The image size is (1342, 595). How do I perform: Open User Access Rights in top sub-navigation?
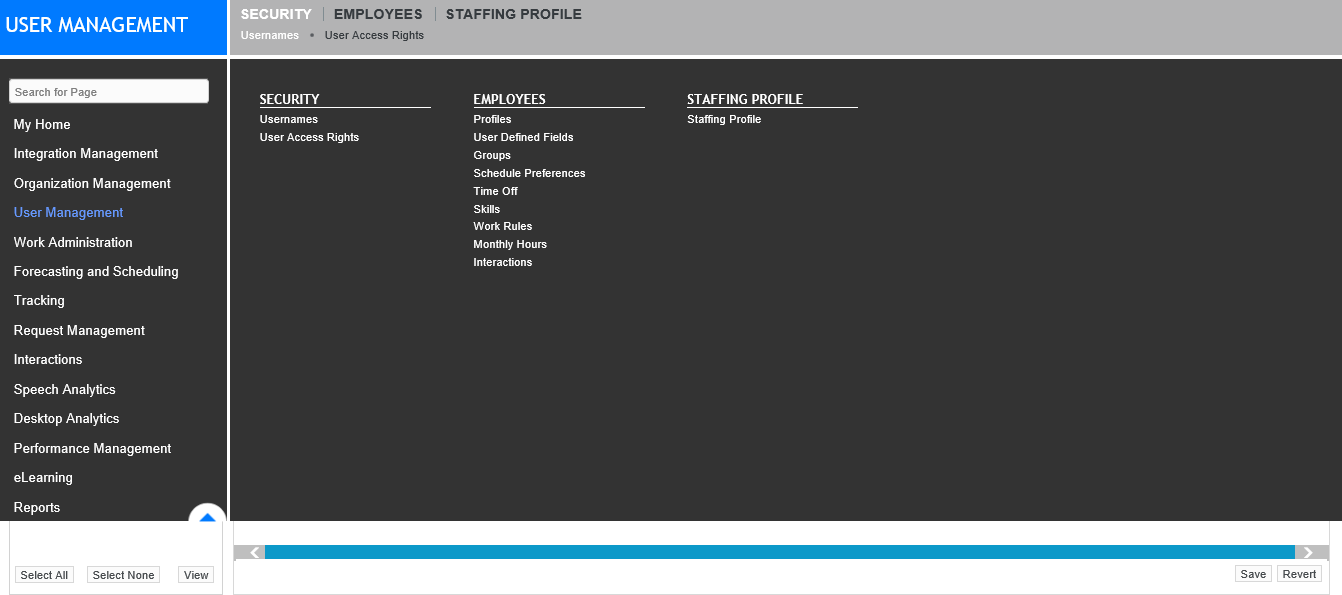[374, 35]
